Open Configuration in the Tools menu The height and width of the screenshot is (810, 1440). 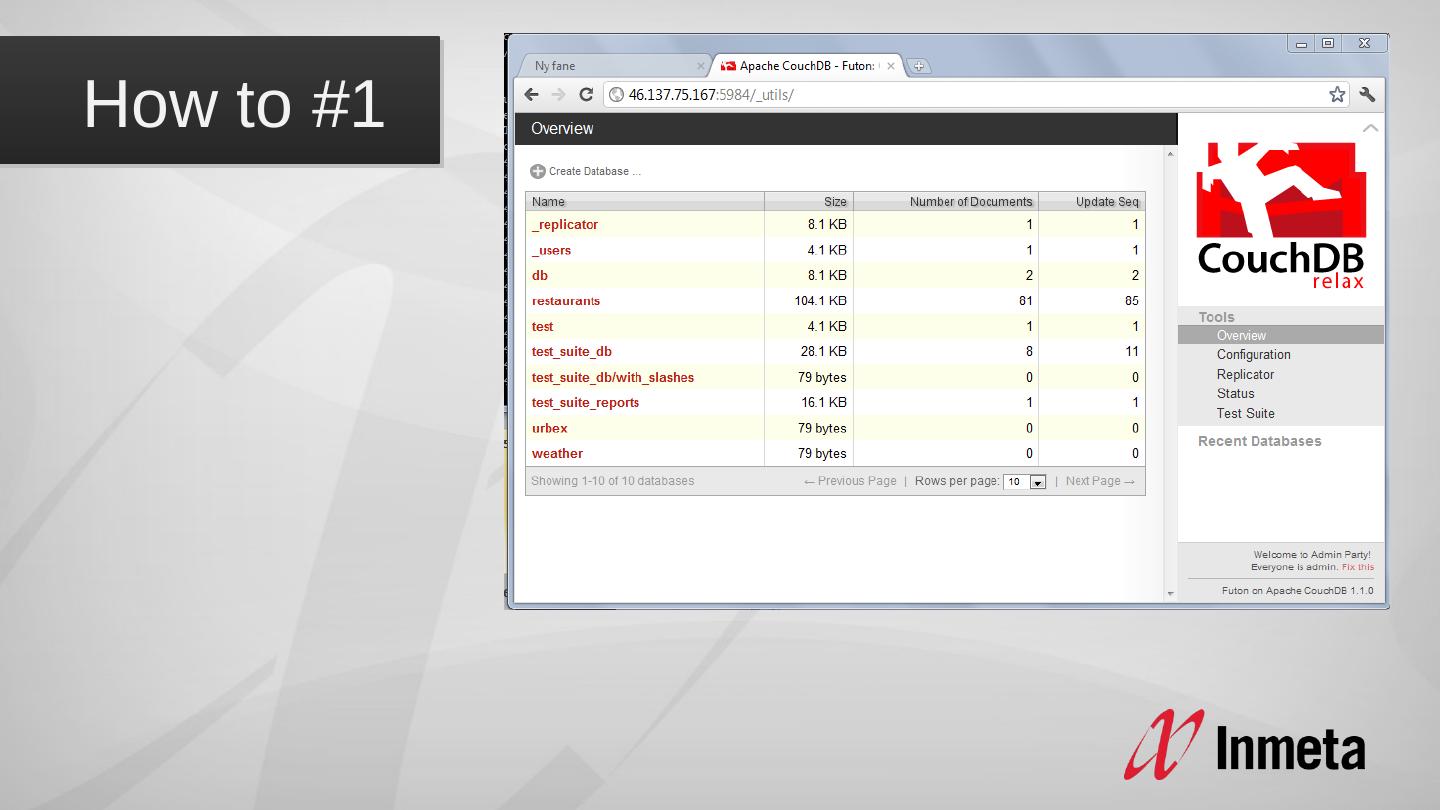[x=1253, y=355]
